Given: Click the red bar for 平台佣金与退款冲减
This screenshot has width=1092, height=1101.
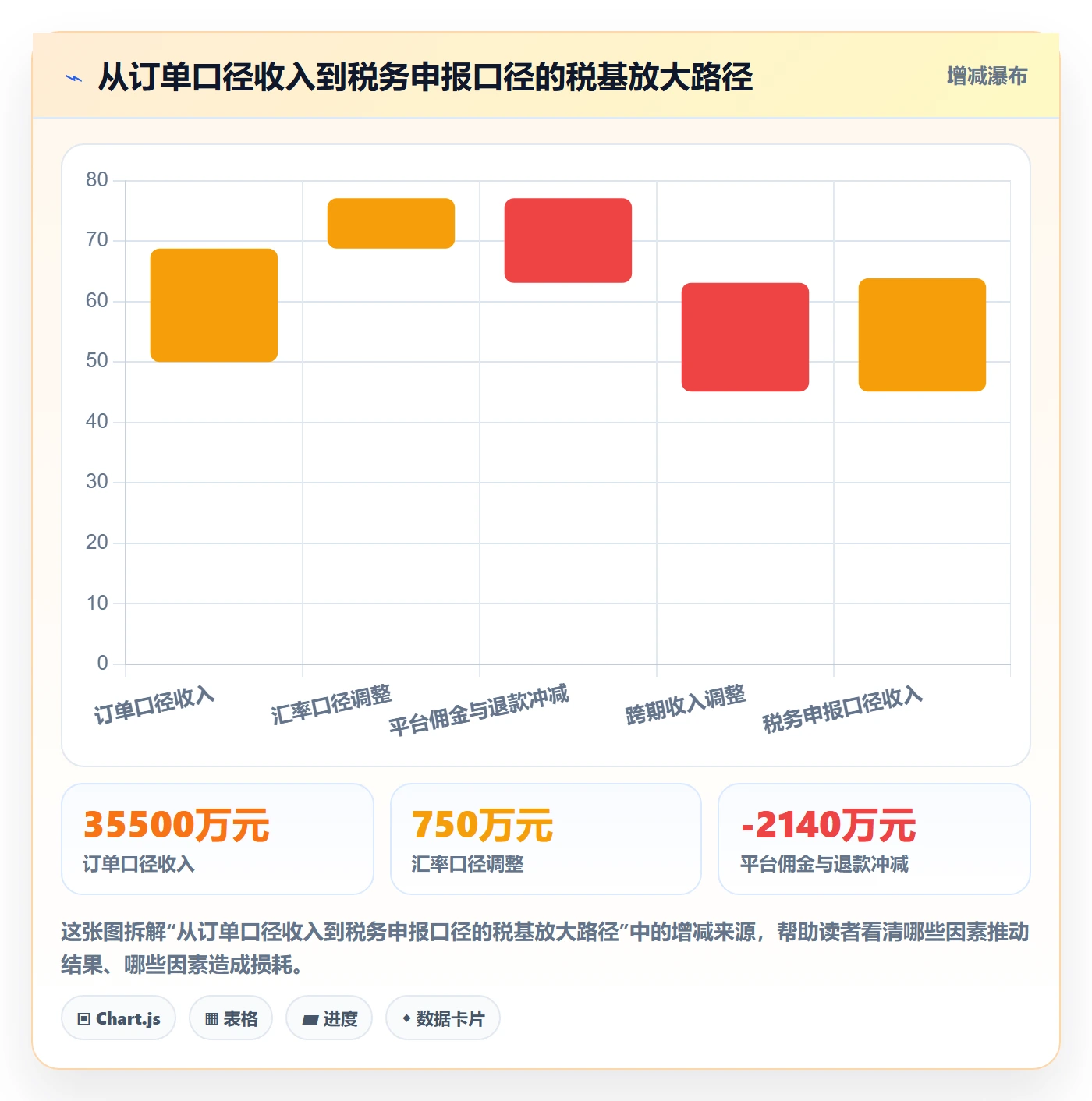Looking at the screenshot, I should pos(568,240).
